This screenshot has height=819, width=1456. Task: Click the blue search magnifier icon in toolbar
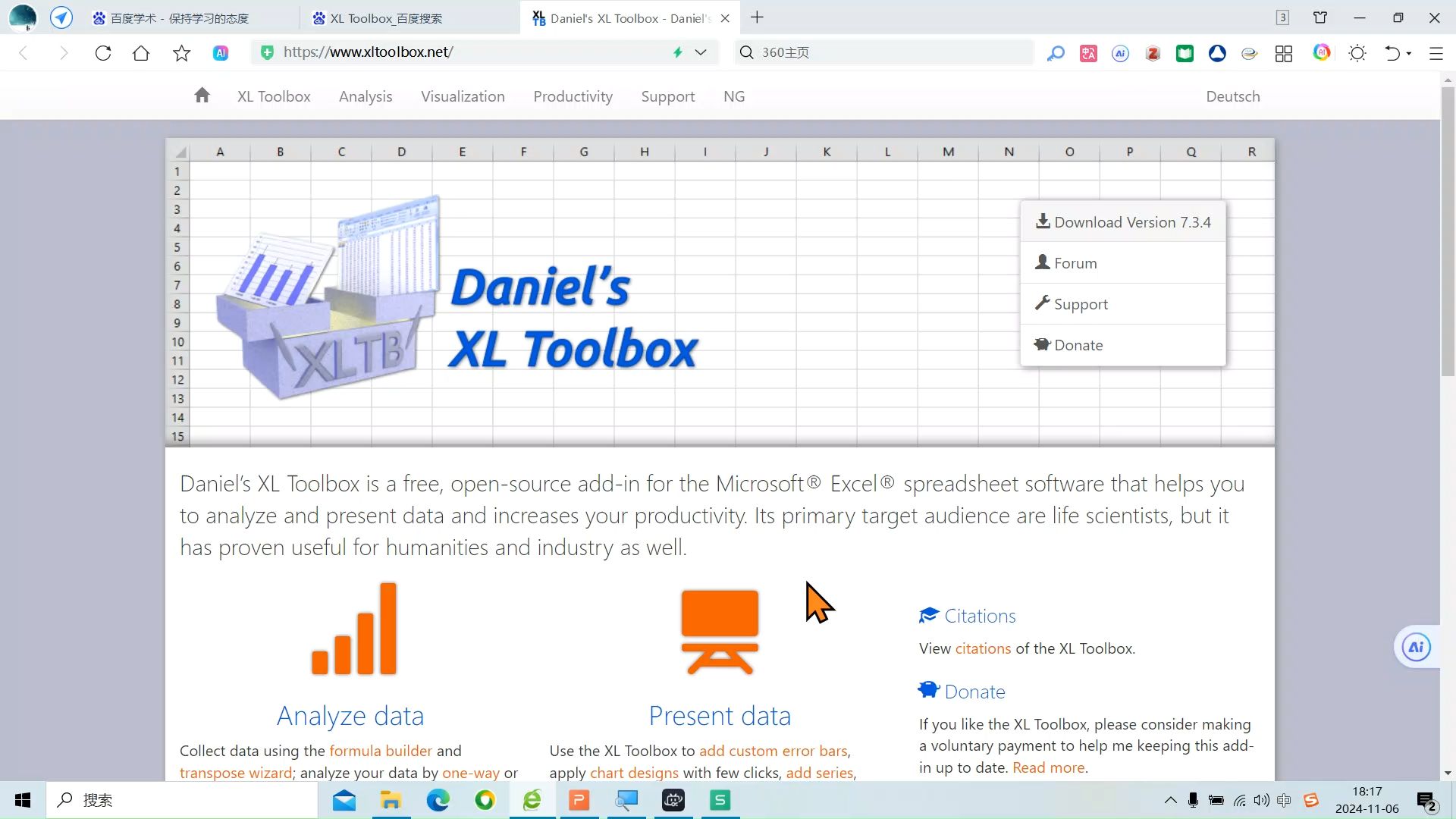tap(1056, 53)
